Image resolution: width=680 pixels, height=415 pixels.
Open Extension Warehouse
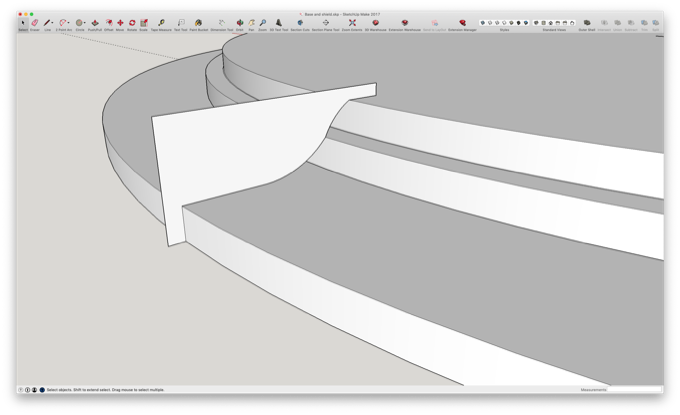405,23
